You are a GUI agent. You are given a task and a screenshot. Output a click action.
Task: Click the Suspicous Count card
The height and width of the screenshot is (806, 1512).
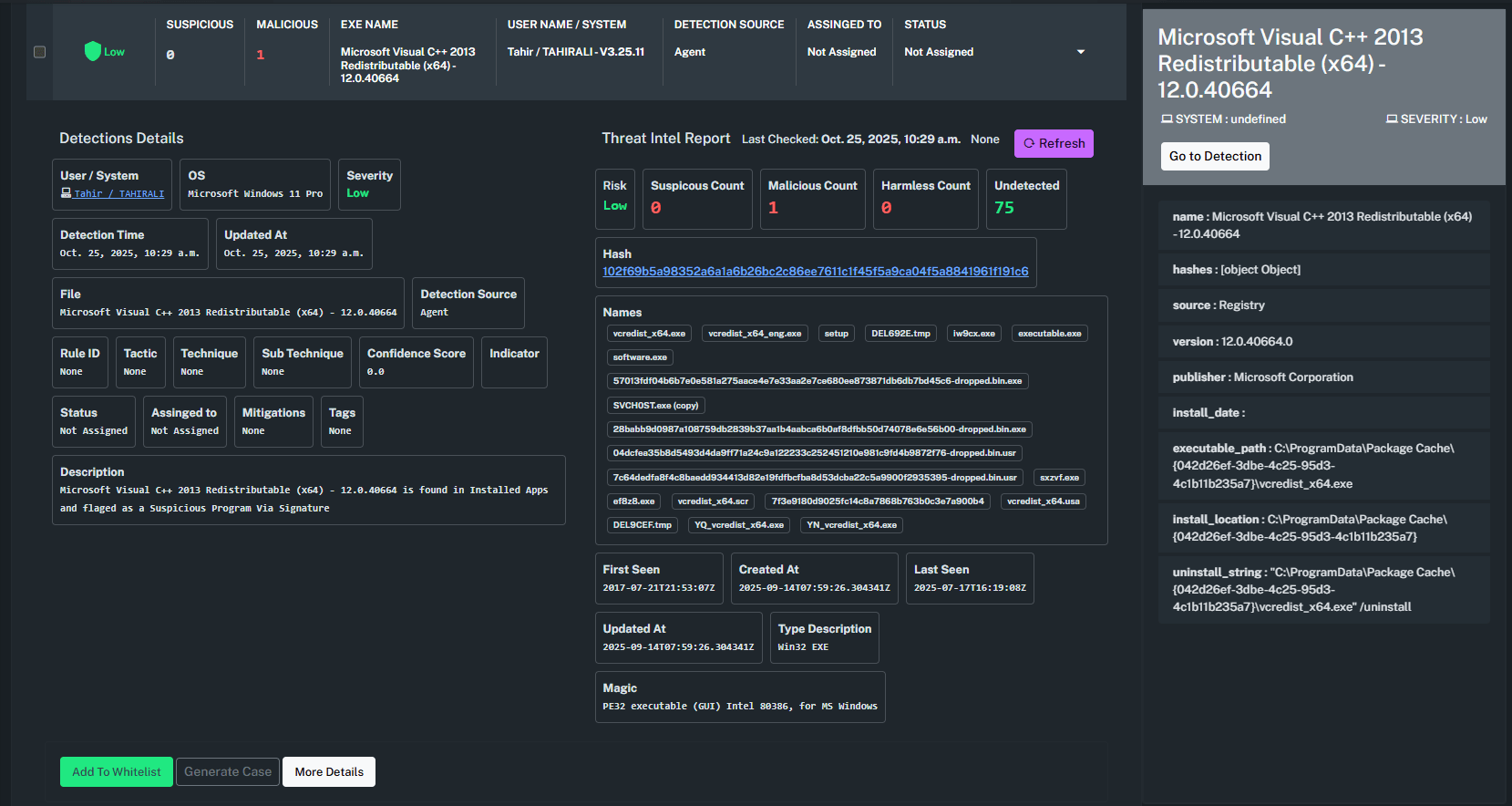coord(697,199)
